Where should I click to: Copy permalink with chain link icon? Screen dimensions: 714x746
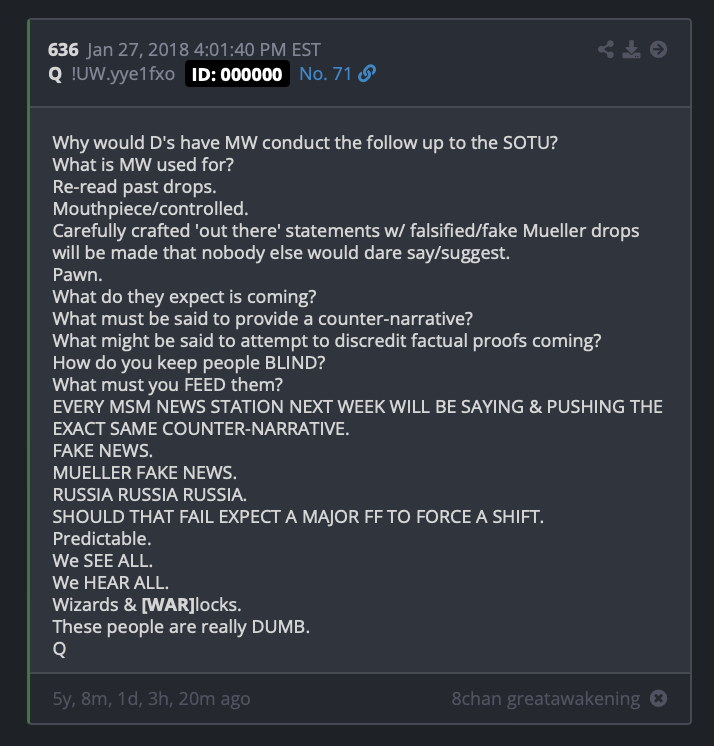click(x=367, y=74)
